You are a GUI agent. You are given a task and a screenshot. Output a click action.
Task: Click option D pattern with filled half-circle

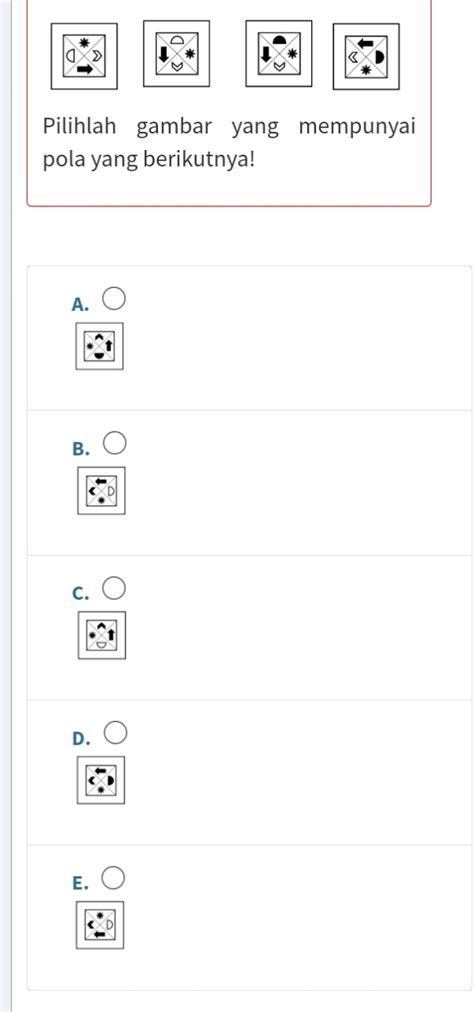[101, 780]
